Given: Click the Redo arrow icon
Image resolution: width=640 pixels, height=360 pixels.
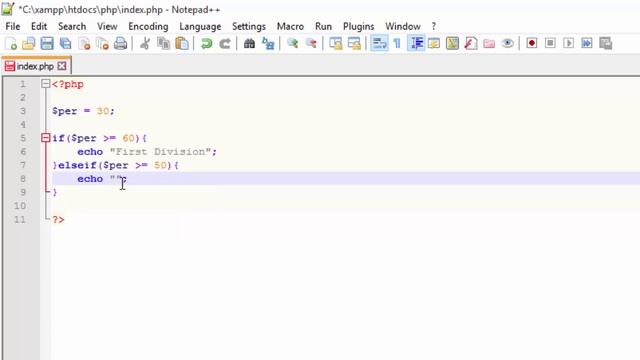Looking at the screenshot, I should (225, 43).
